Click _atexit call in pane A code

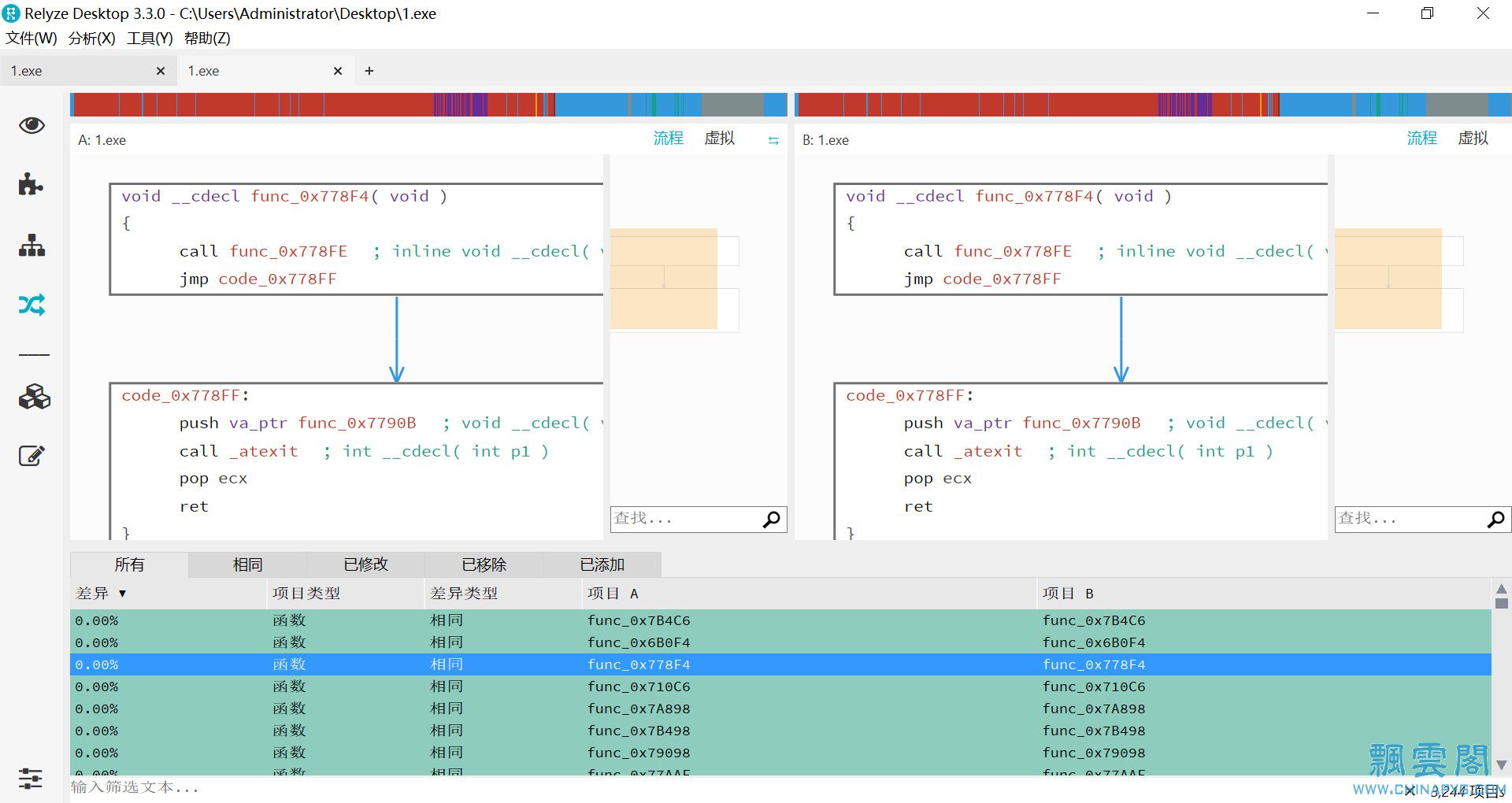pyautogui.click(x=264, y=451)
